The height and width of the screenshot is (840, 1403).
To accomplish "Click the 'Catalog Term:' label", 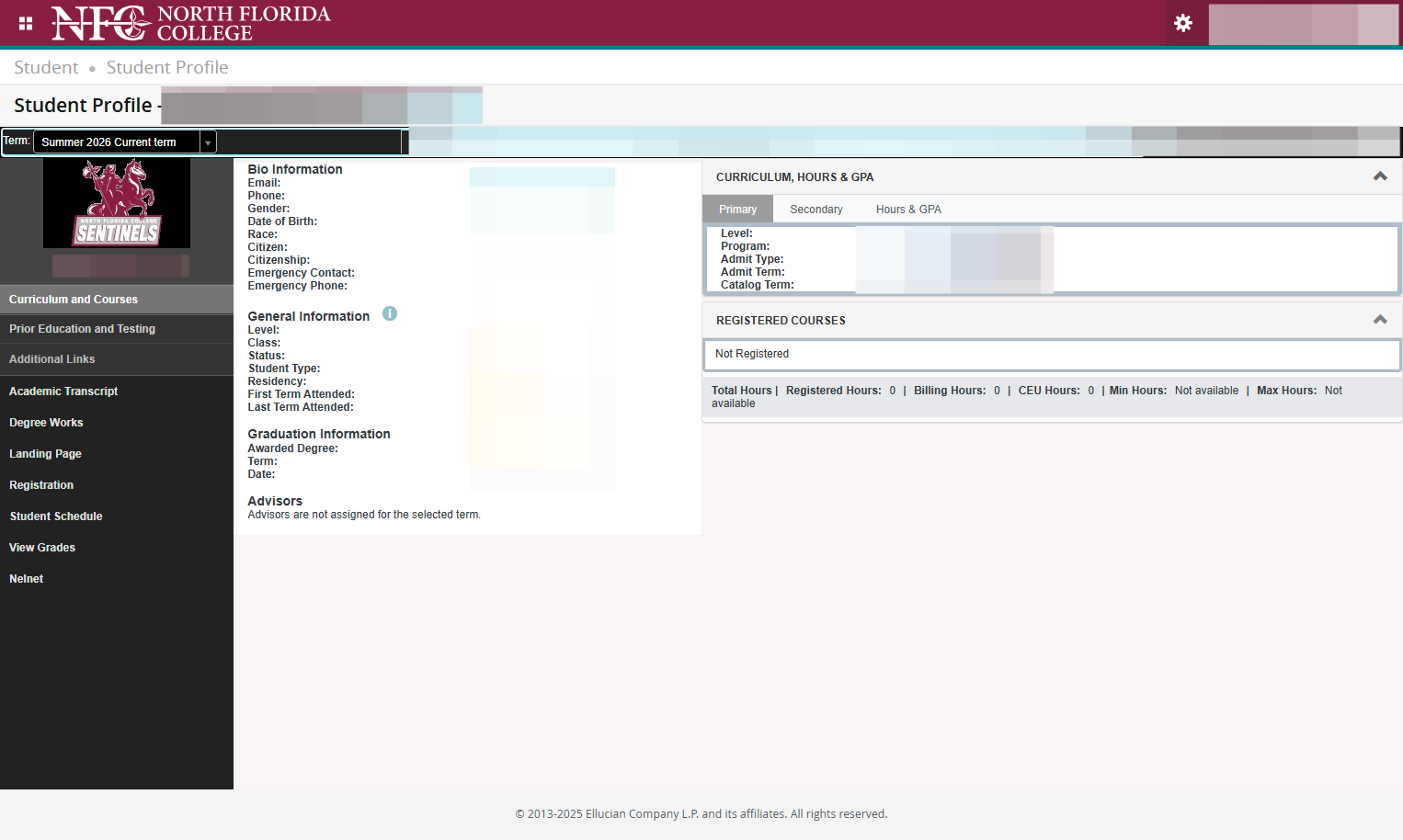I will pyautogui.click(x=758, y=285).
